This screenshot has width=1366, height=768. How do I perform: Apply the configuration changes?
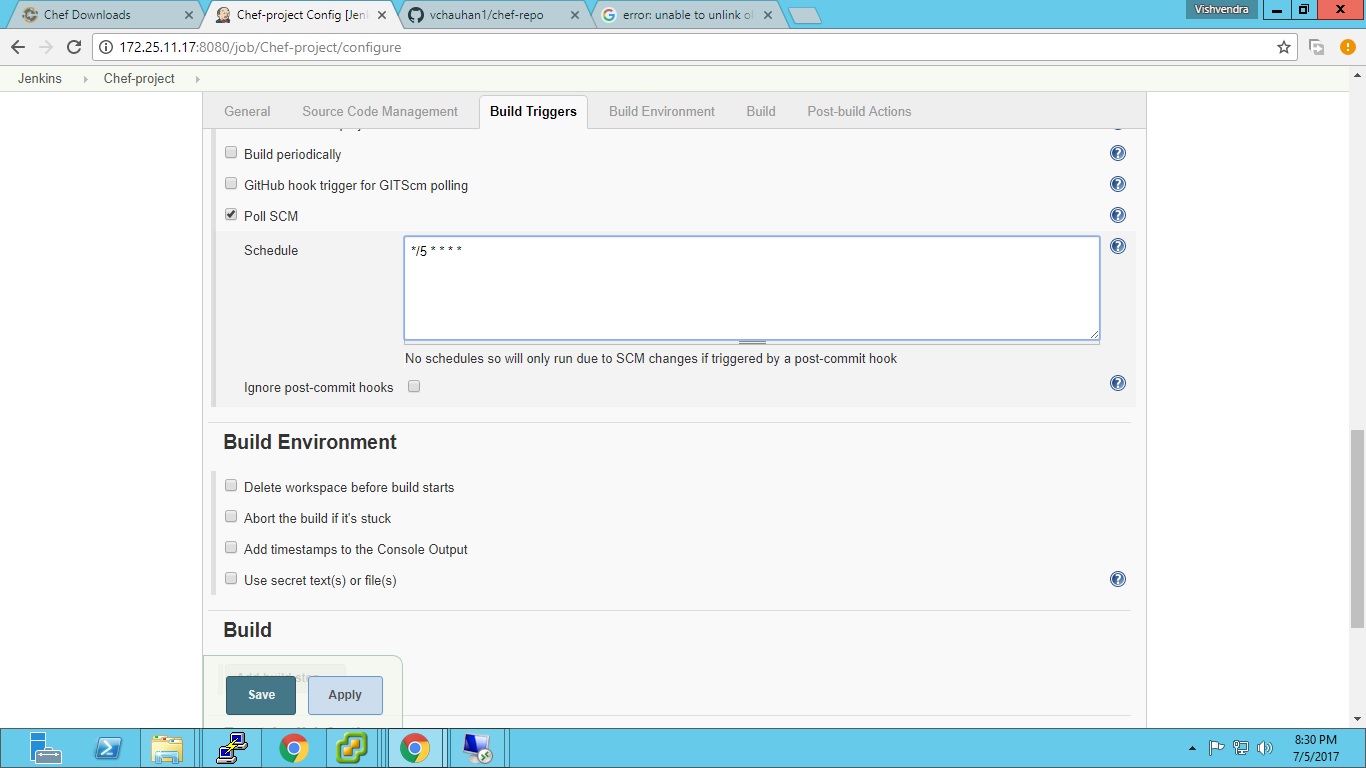(344, 694)
